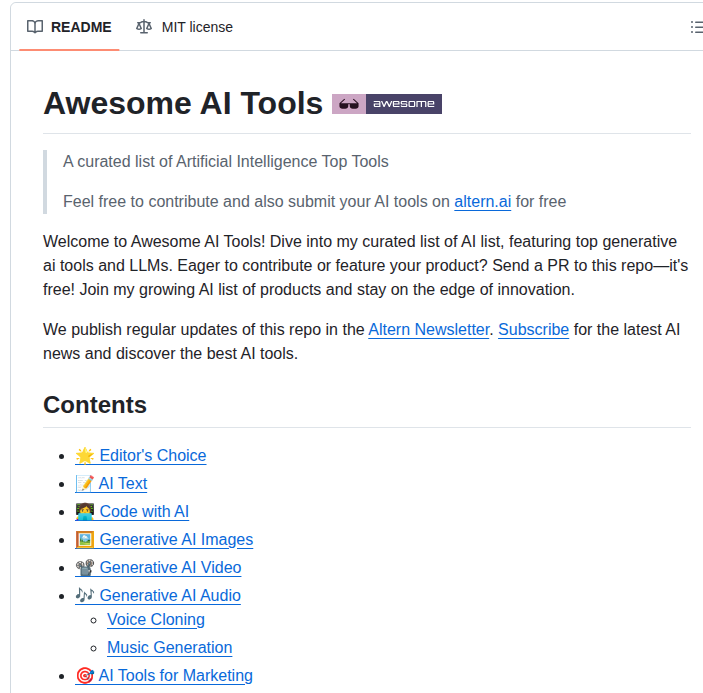Screen dimensions: 703x693
Task: Click the awesome badge with sunglasses
Action: [386, 104]
